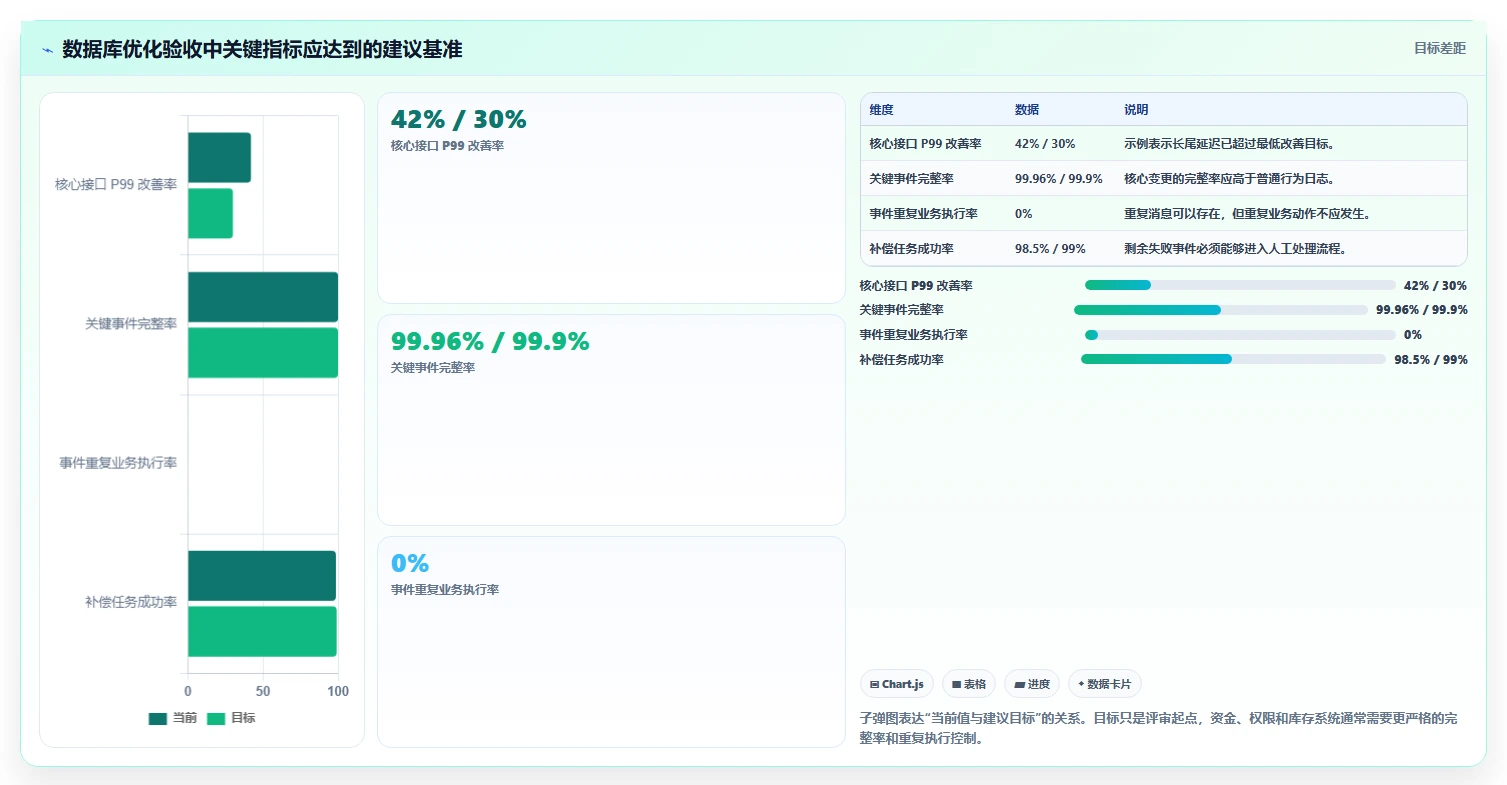Screen dimensions: 1507x785
Task: Click the 0% card value
Action: point(409,564)
